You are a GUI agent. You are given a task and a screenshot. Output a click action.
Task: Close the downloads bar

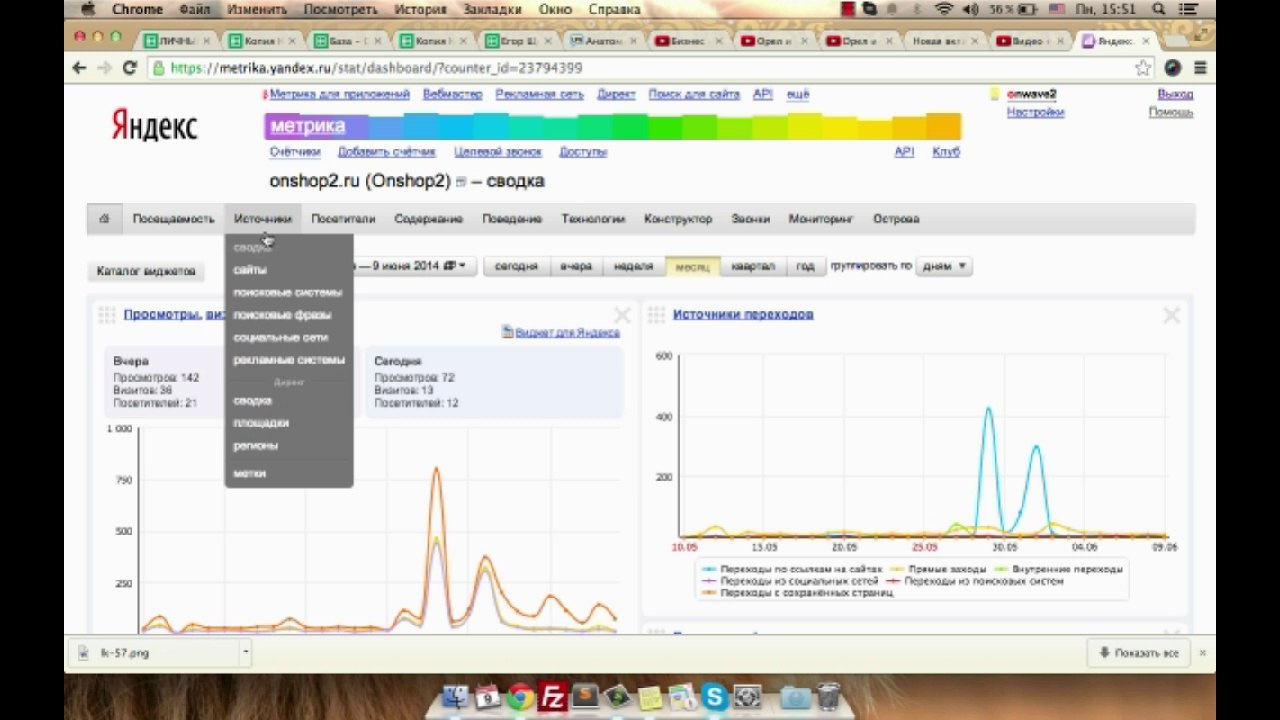pyautogui.click(x=1202, y=653)
